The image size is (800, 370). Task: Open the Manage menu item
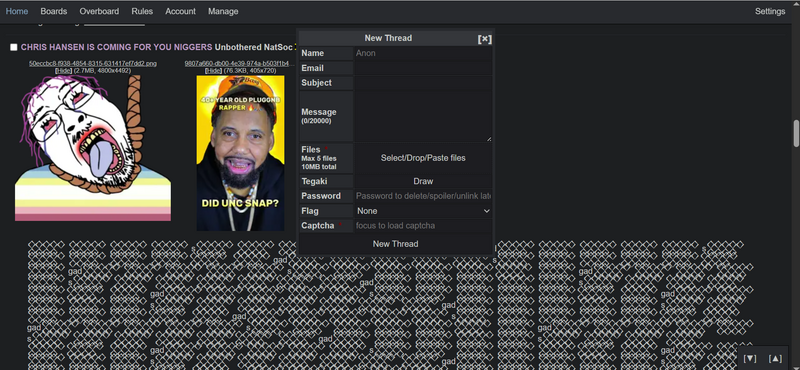223,11
